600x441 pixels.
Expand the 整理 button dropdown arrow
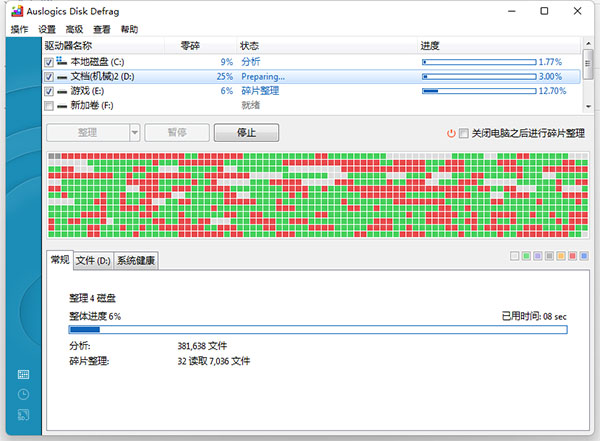click(134, 132)
